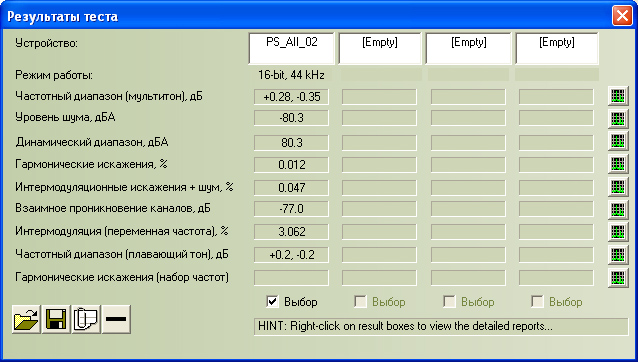This screenshot has width=638, height=362.
Task: Click the 3.062 intermodulation result box
Action: coord(291,232)
